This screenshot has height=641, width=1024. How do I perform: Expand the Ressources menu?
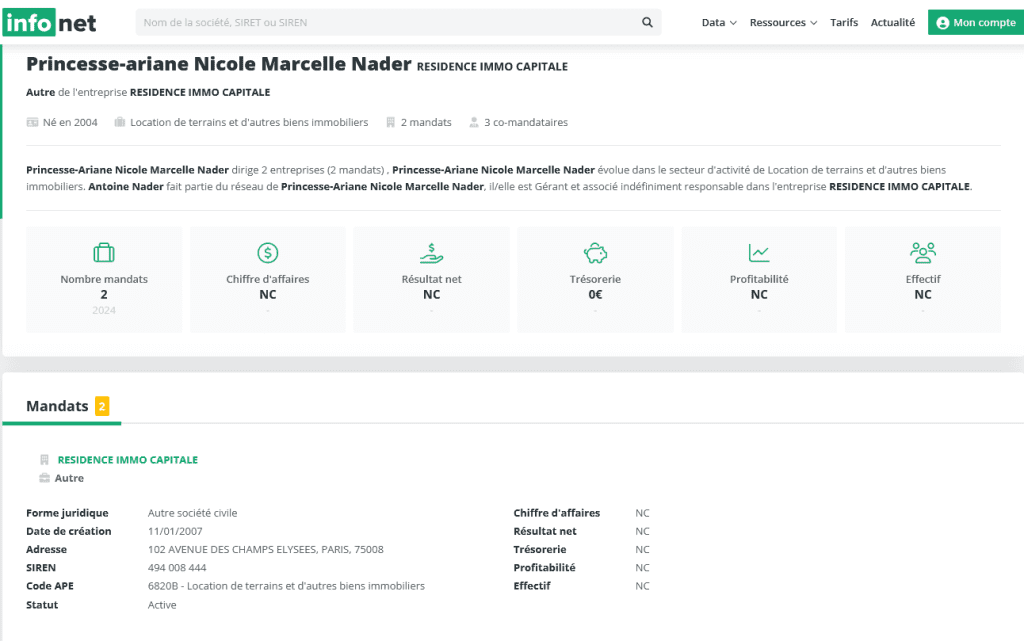tap(783, 22)
